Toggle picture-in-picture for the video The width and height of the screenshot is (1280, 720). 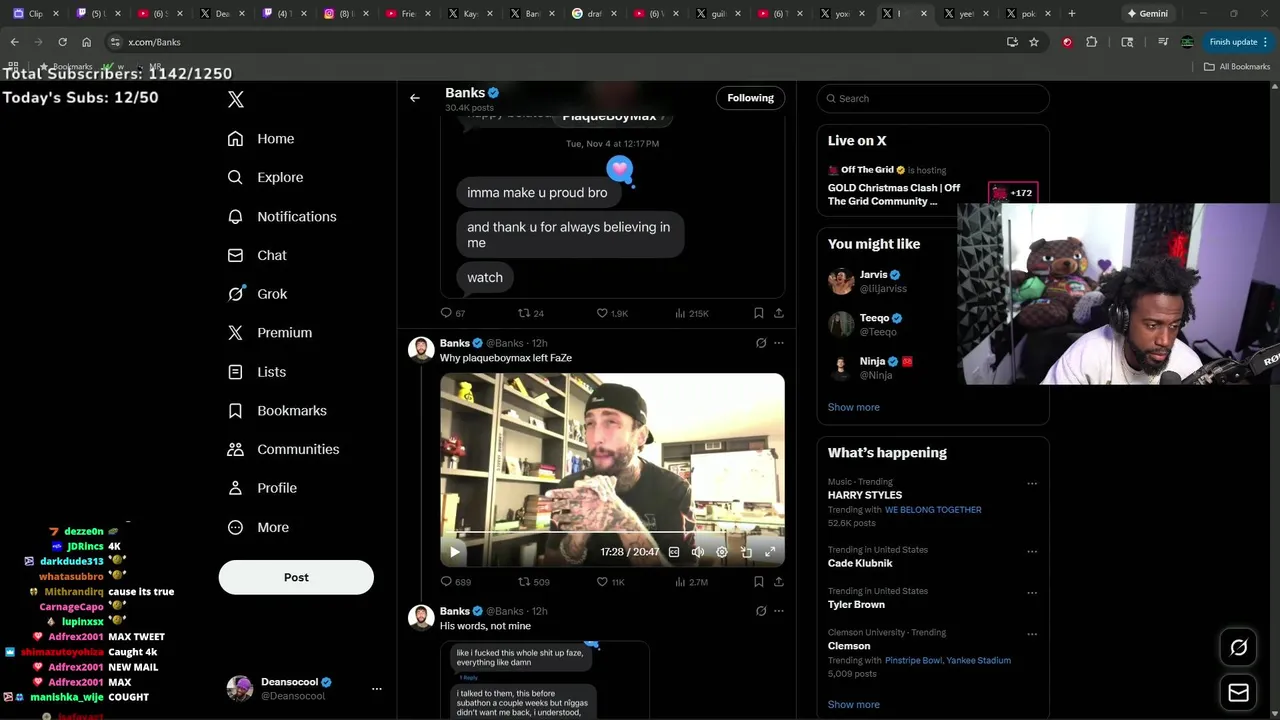pyautogui.click(x=746, y=552)
